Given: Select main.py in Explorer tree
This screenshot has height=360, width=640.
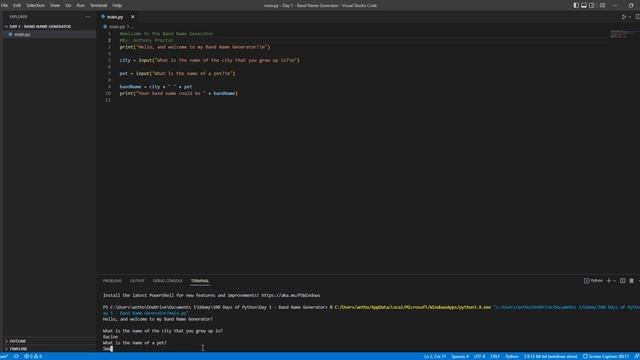Looking at the screenshot, I should tap(22, 35).
